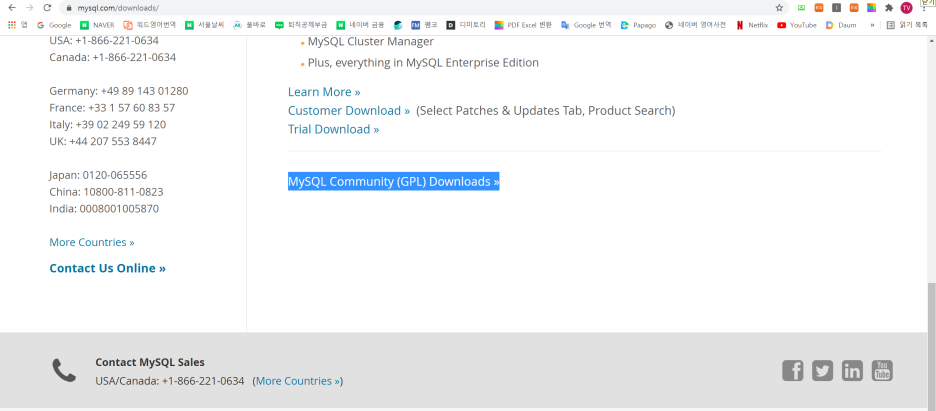Open the 퇴직공제부금 bookmark
Viewport: 936px width, 411px height.
(301, 25)
